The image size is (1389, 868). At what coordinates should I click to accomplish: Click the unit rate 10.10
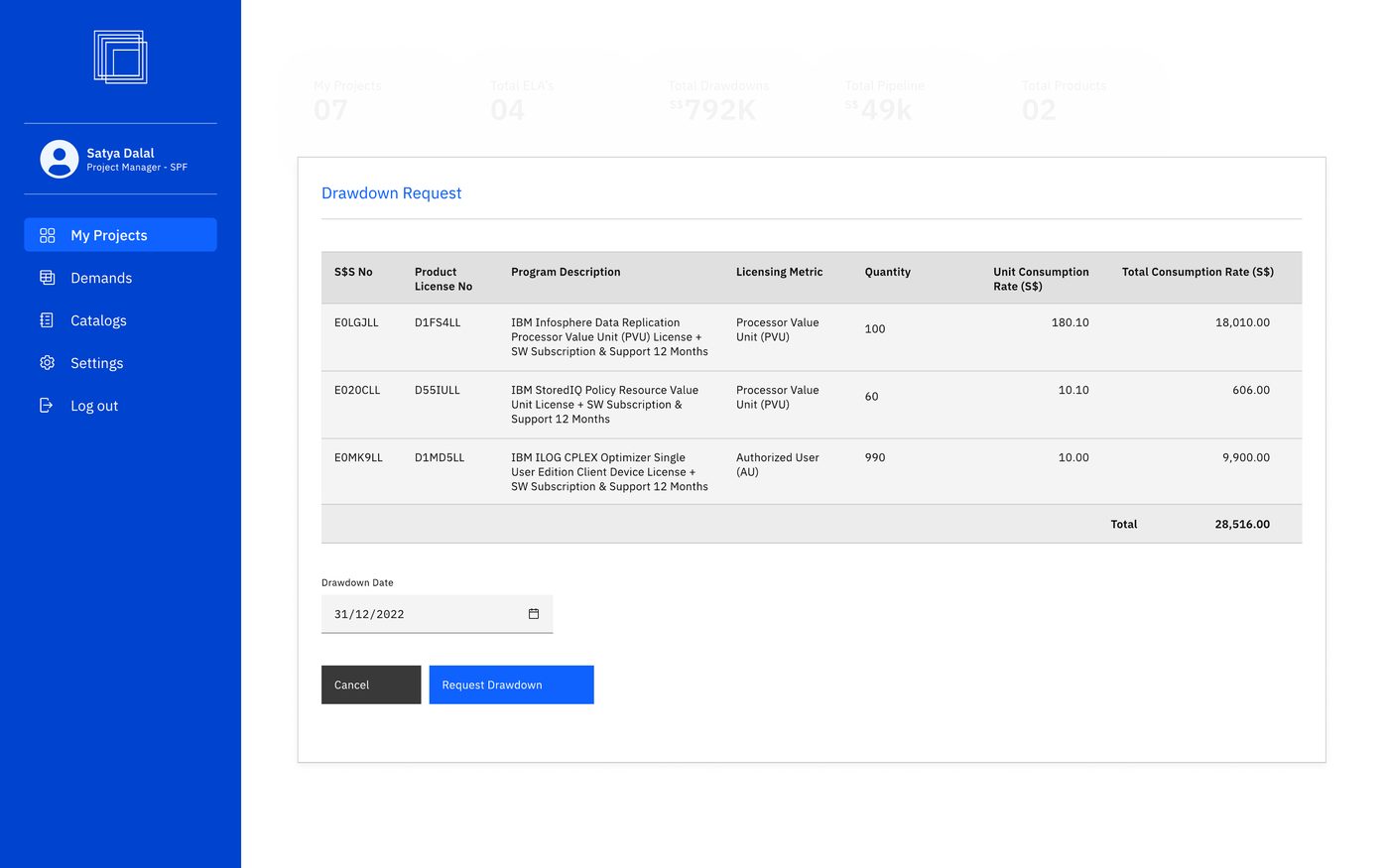pyautogui.click(x=1073, y=390)
